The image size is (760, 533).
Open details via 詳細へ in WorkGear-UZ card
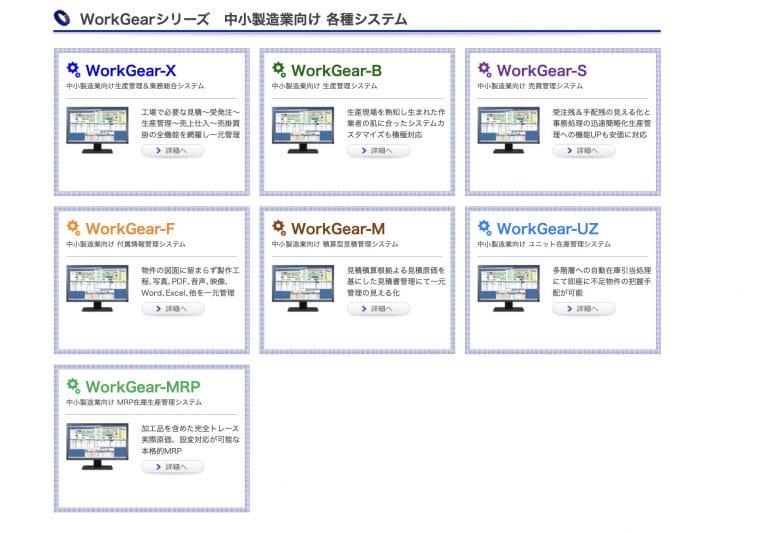click(584, 309)
